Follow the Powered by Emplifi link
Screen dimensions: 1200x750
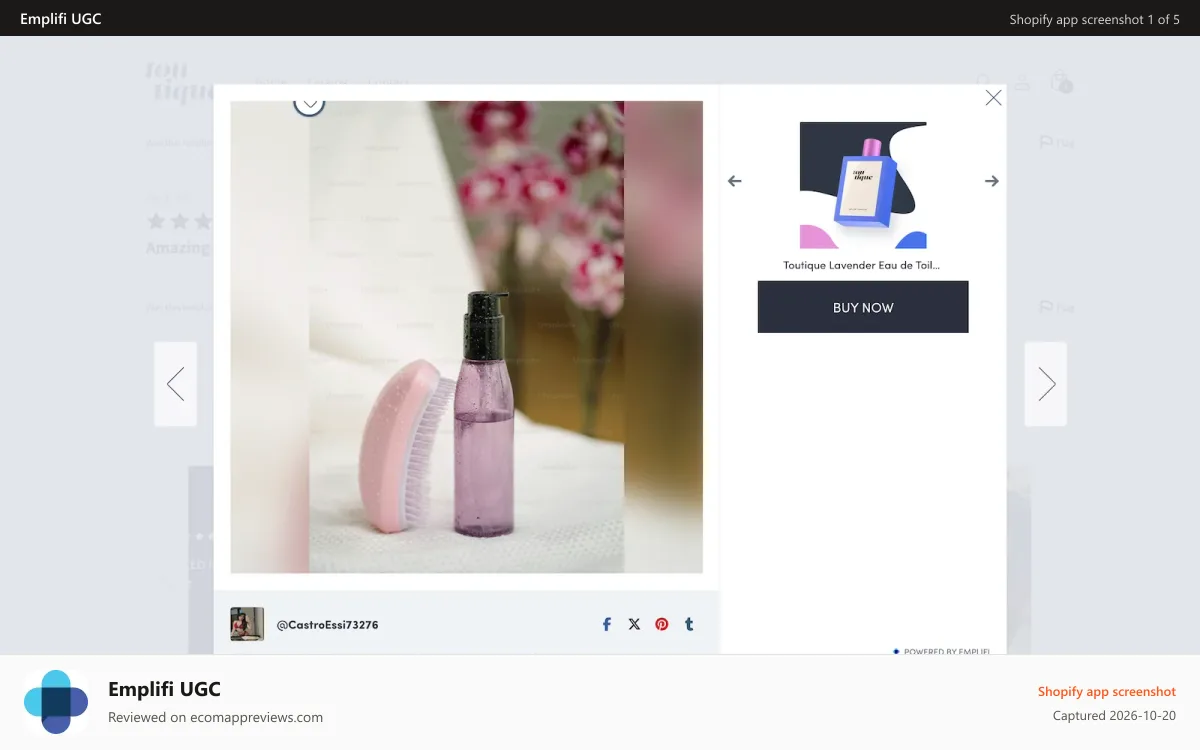pos(942,651)
